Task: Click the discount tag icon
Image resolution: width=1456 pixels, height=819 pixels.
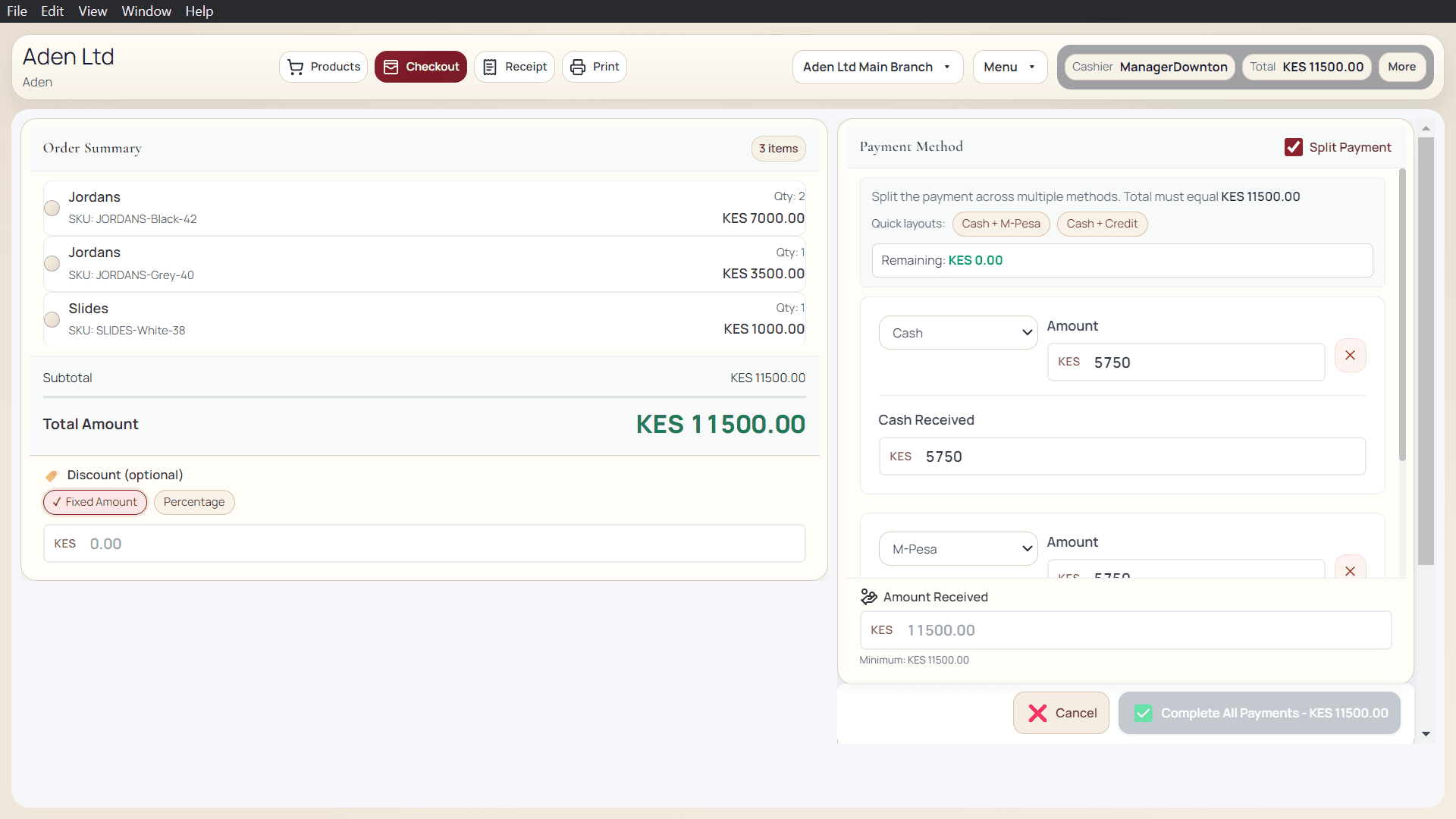Action: coord(52,475)
